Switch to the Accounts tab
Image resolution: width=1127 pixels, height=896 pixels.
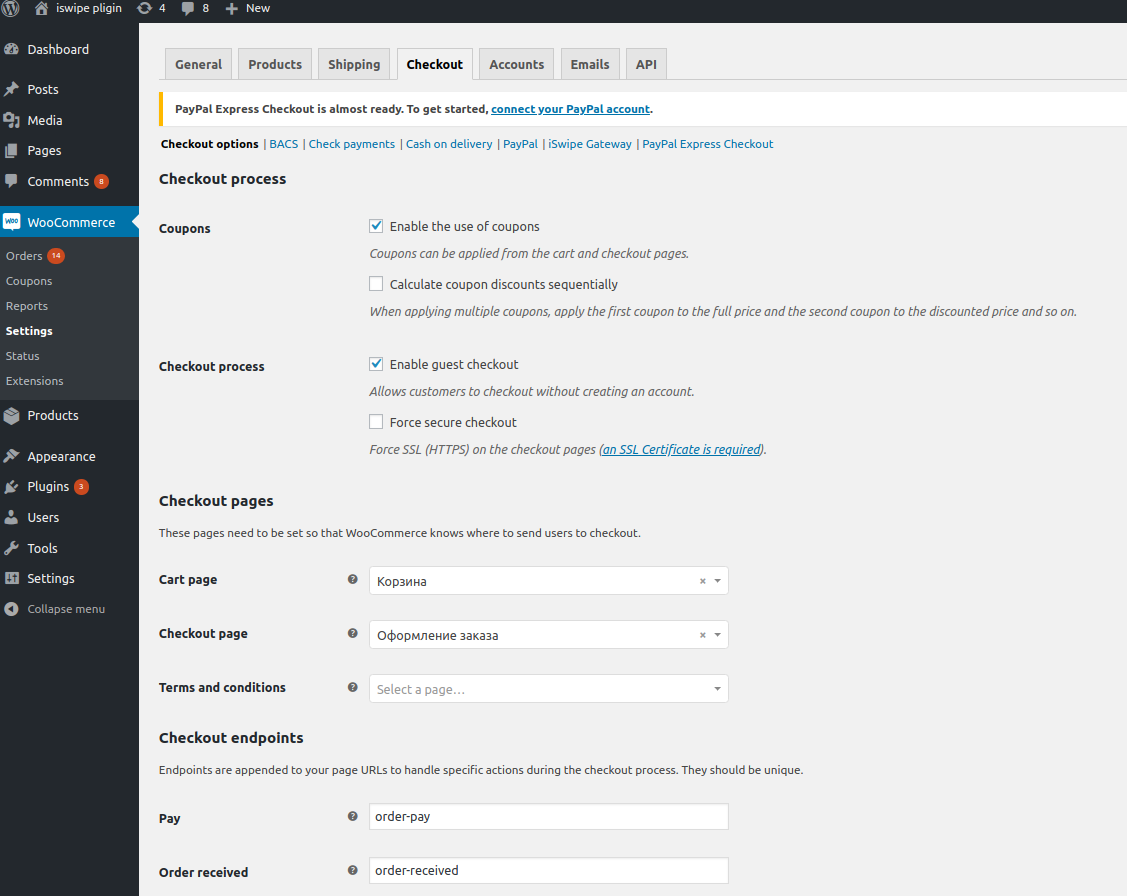tap(517, 64)
